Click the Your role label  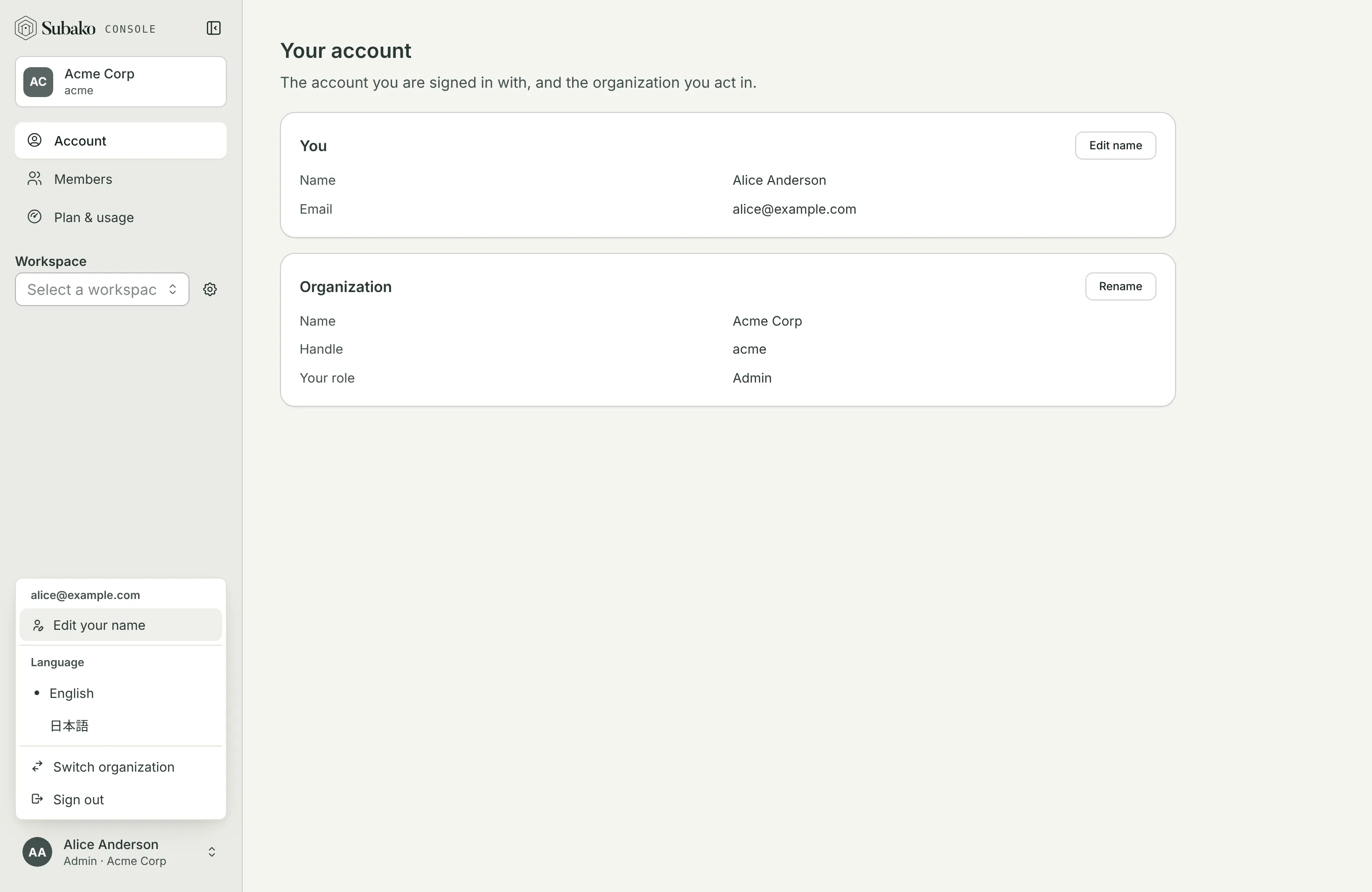pos(327,378)
